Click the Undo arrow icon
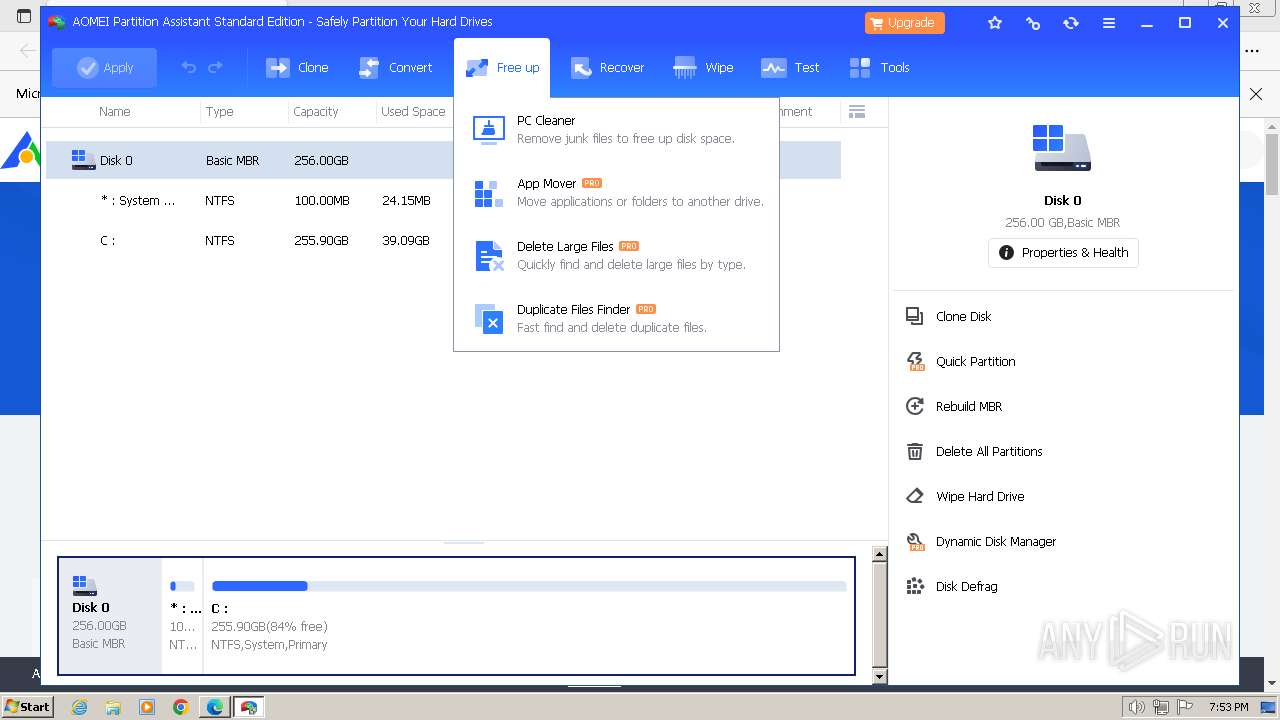This screenshot has width=1280, height=720. [x=189, y=68]
